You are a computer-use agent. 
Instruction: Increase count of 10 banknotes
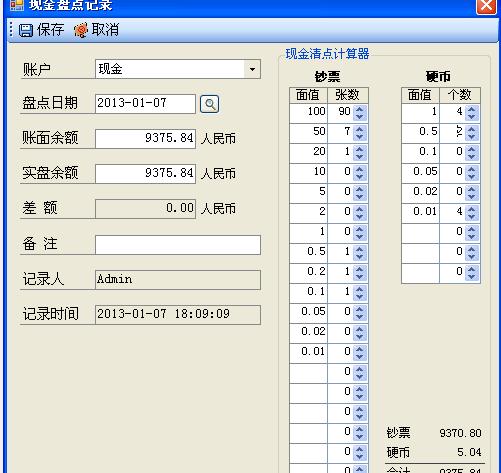pyautogui.click(x=360, y=169)
